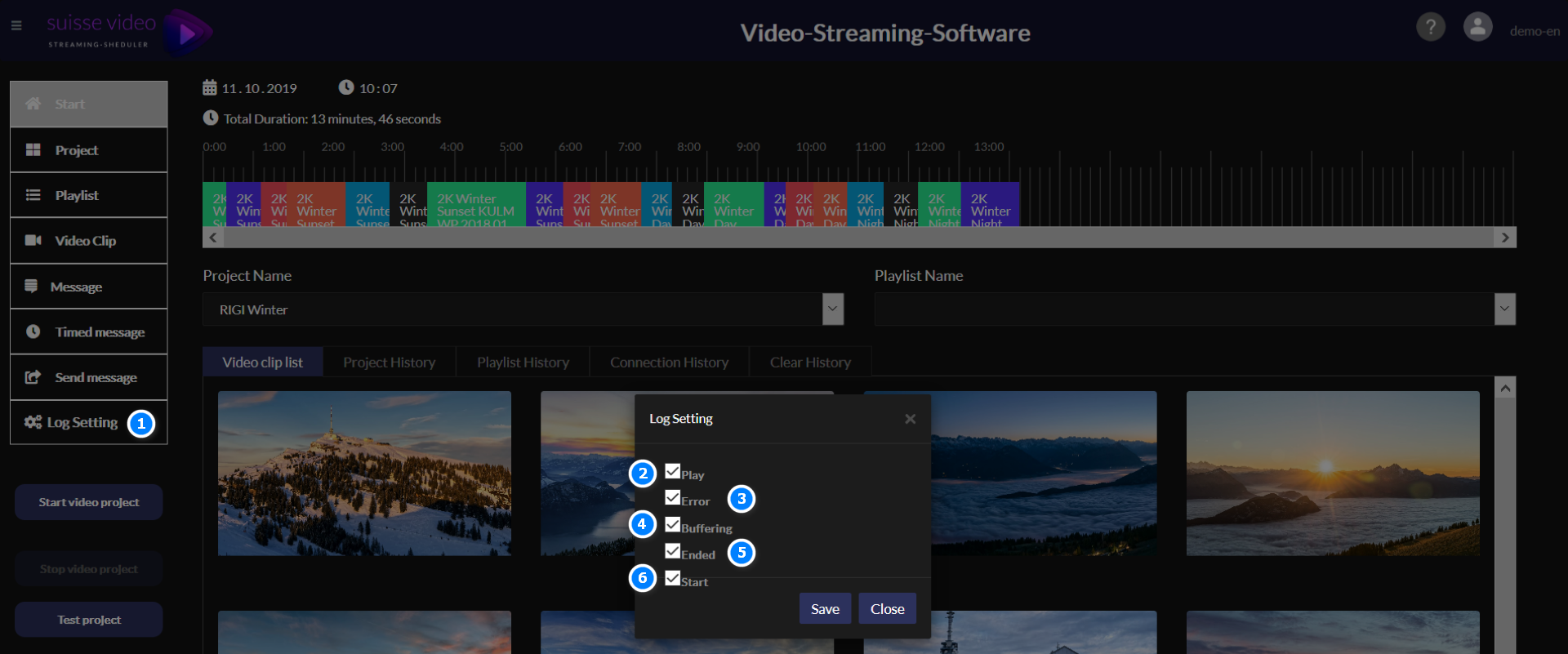Click the Project grid icon in the sidebar
1568x654 pixels.
(x=33, y=150)
